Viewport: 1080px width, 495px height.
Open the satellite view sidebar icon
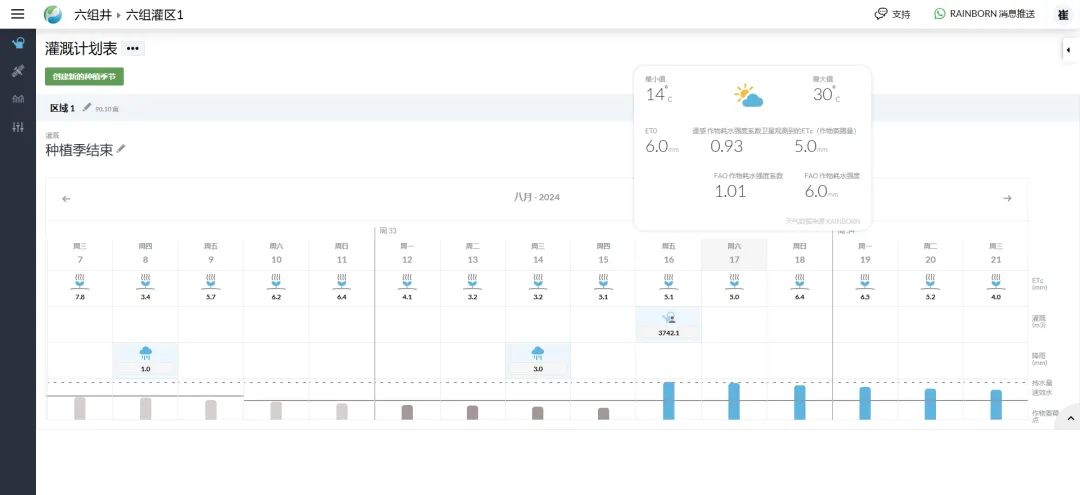click(x=18, y=71)
